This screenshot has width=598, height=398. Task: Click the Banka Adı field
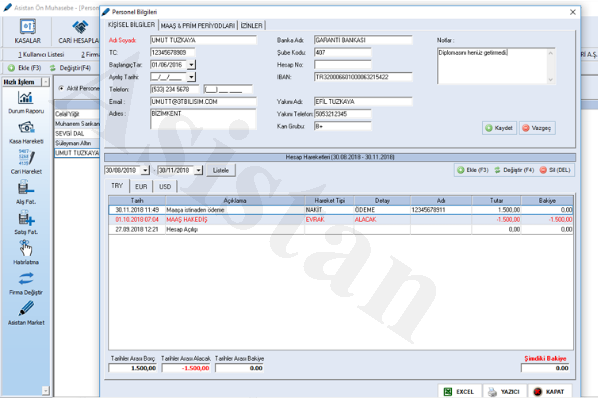coord(363,40)
